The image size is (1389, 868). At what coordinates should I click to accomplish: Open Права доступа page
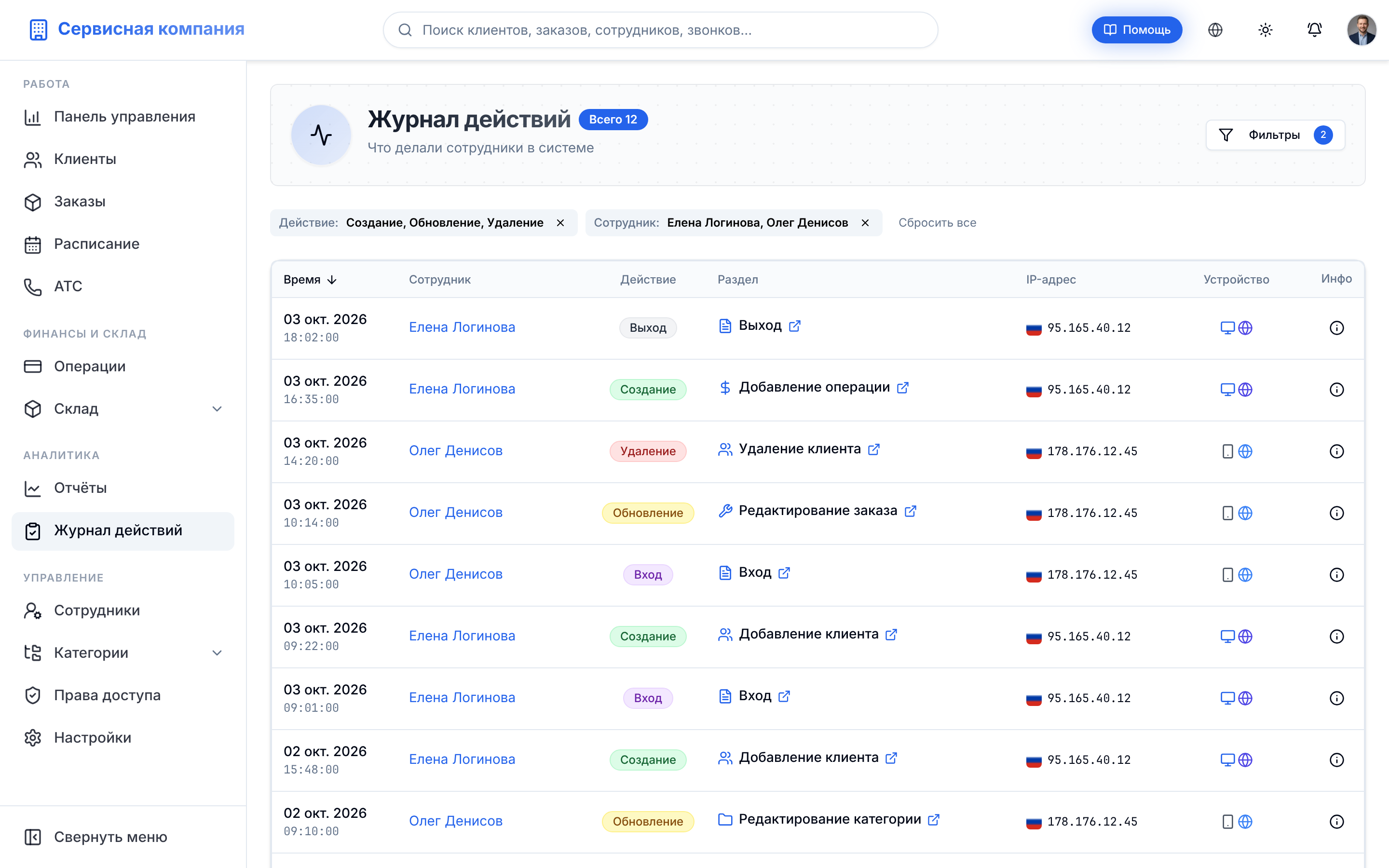[123, 695]
